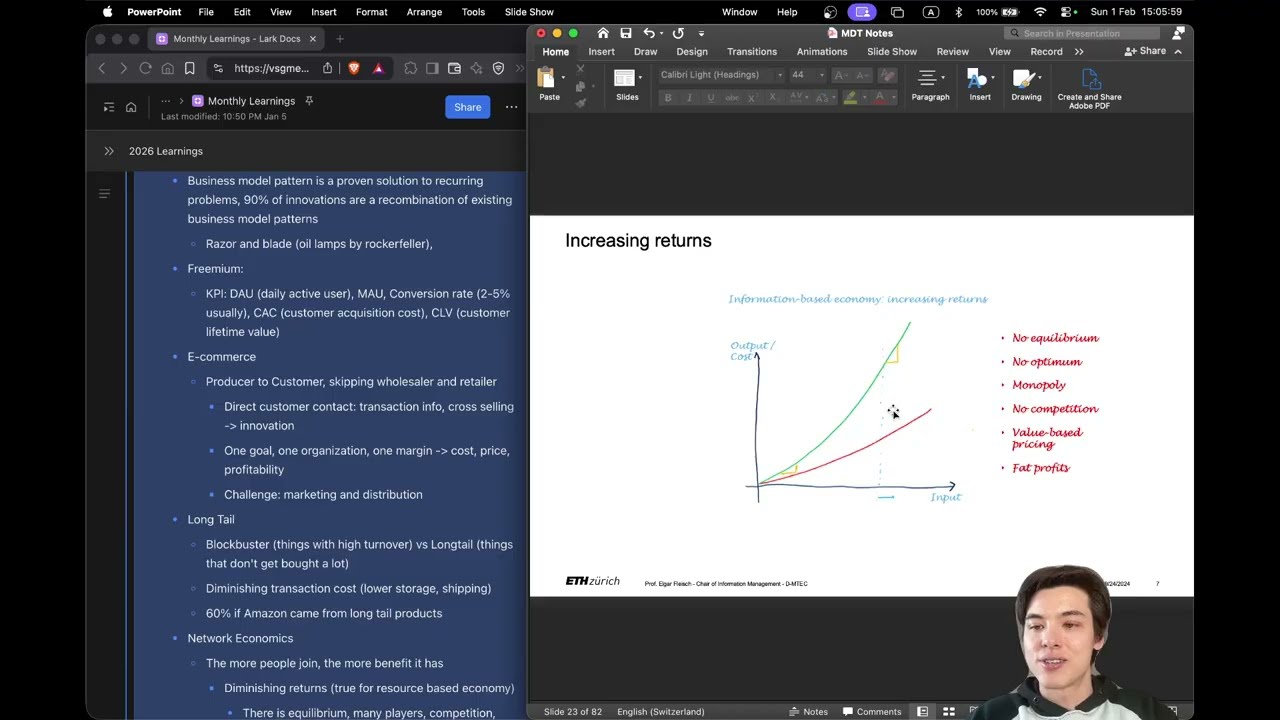Click the Search in Presentation field

tap(1082, 33)
